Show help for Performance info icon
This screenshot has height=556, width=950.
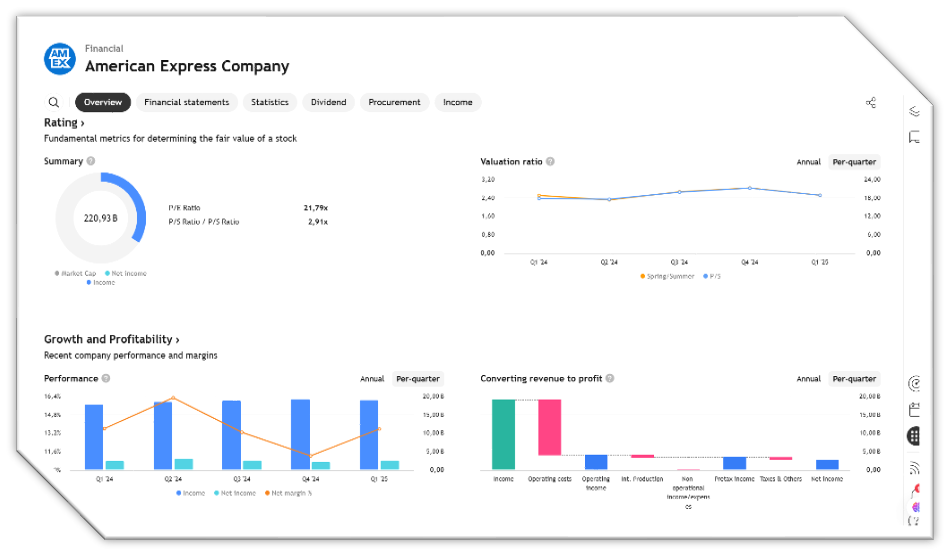pyautogui.click(x=106, y=379)
